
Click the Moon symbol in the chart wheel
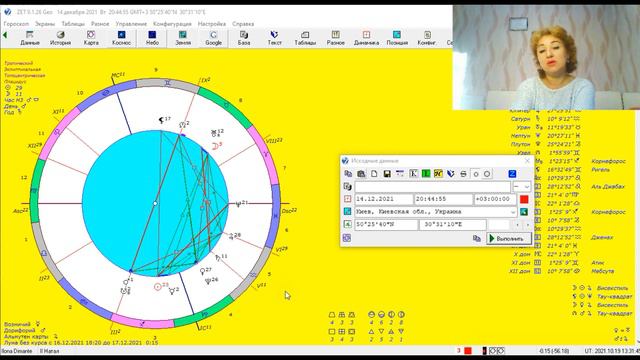click(x=216, y=146)
